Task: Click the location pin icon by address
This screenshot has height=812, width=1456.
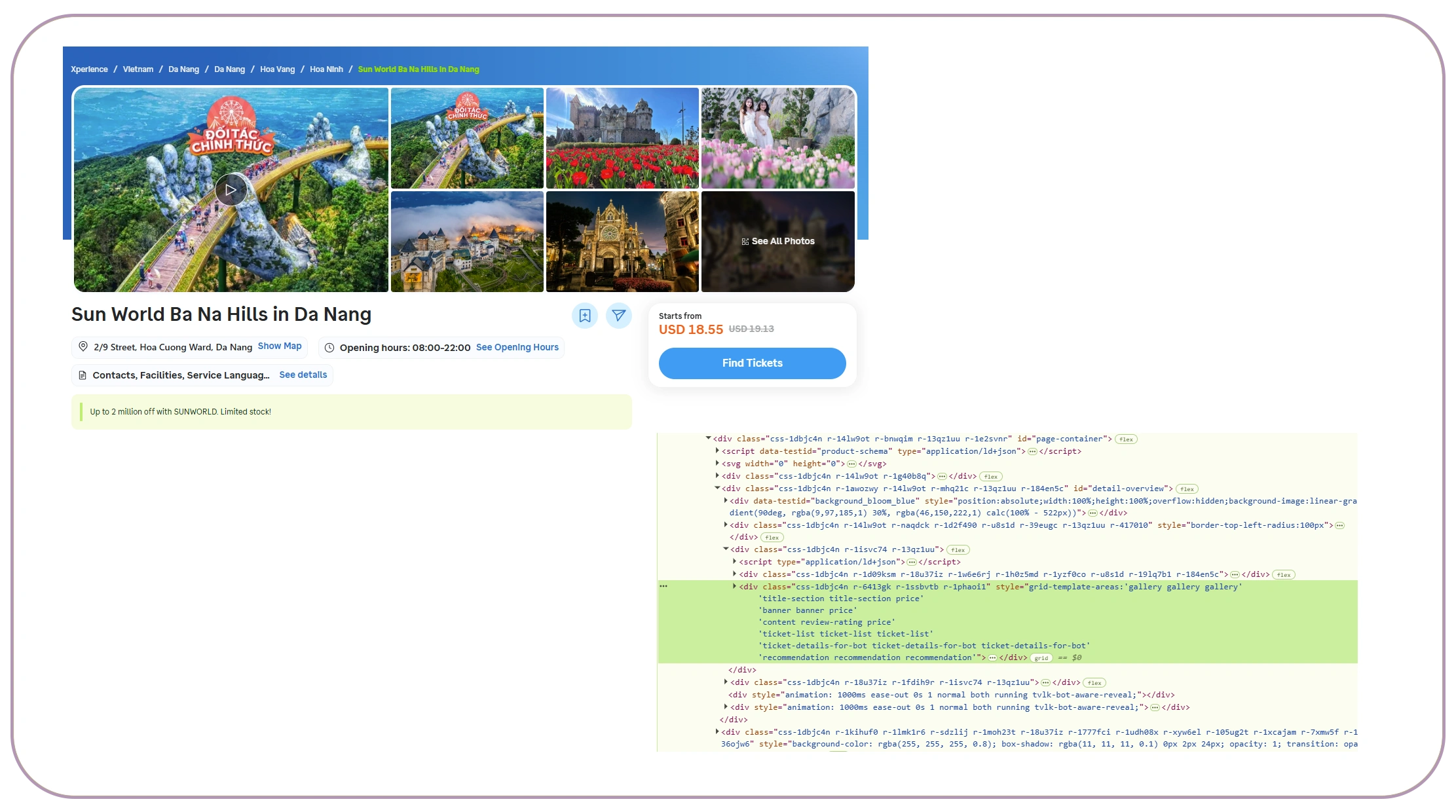Action: point(83,346)
